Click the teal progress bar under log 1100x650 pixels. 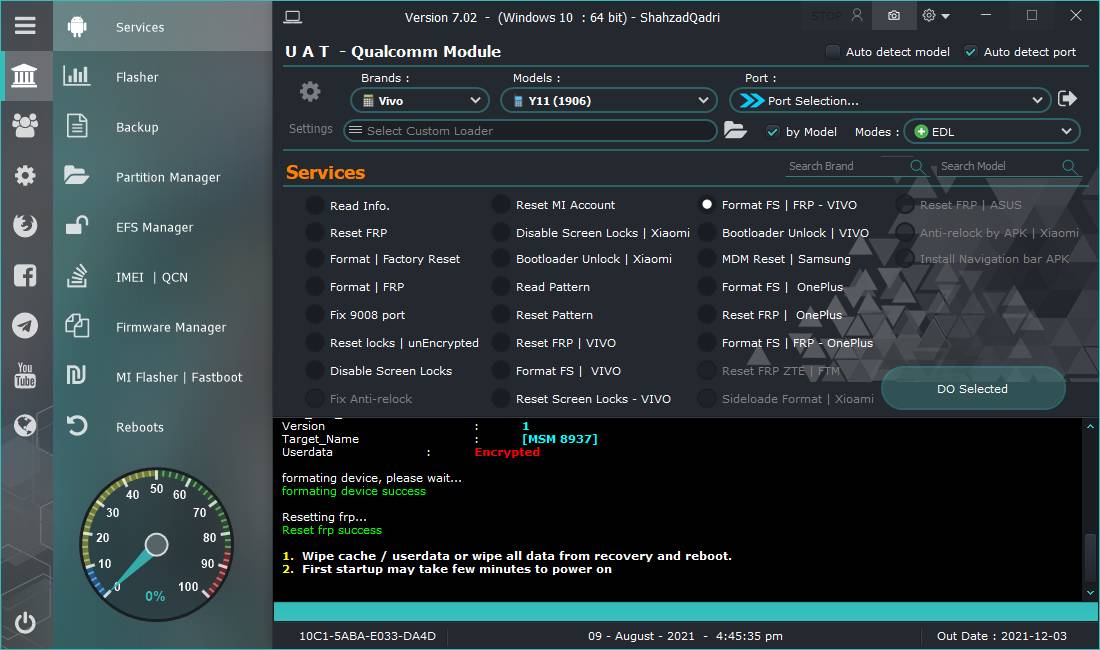pos(685,611)
